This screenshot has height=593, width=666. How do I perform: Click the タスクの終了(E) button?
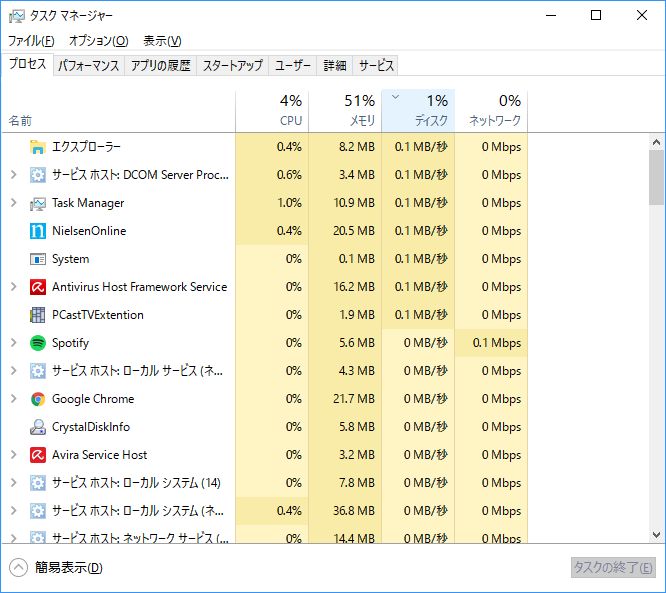pos(613,568)
